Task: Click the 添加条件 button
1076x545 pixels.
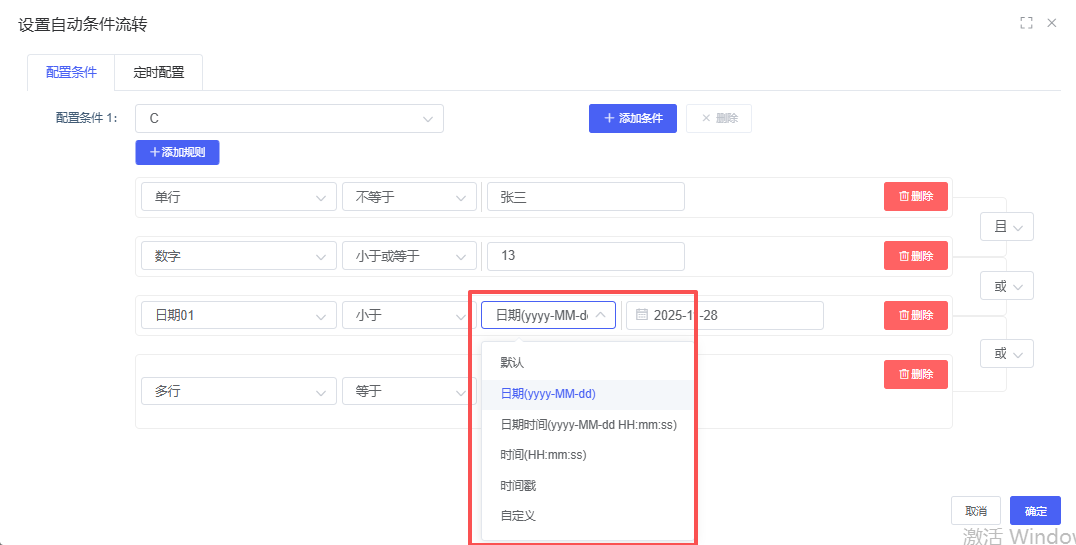Action: 632,118
